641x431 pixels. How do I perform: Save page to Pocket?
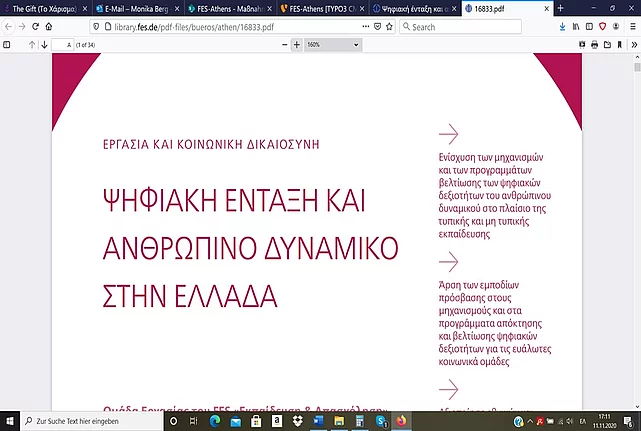(x=377, y=27)
